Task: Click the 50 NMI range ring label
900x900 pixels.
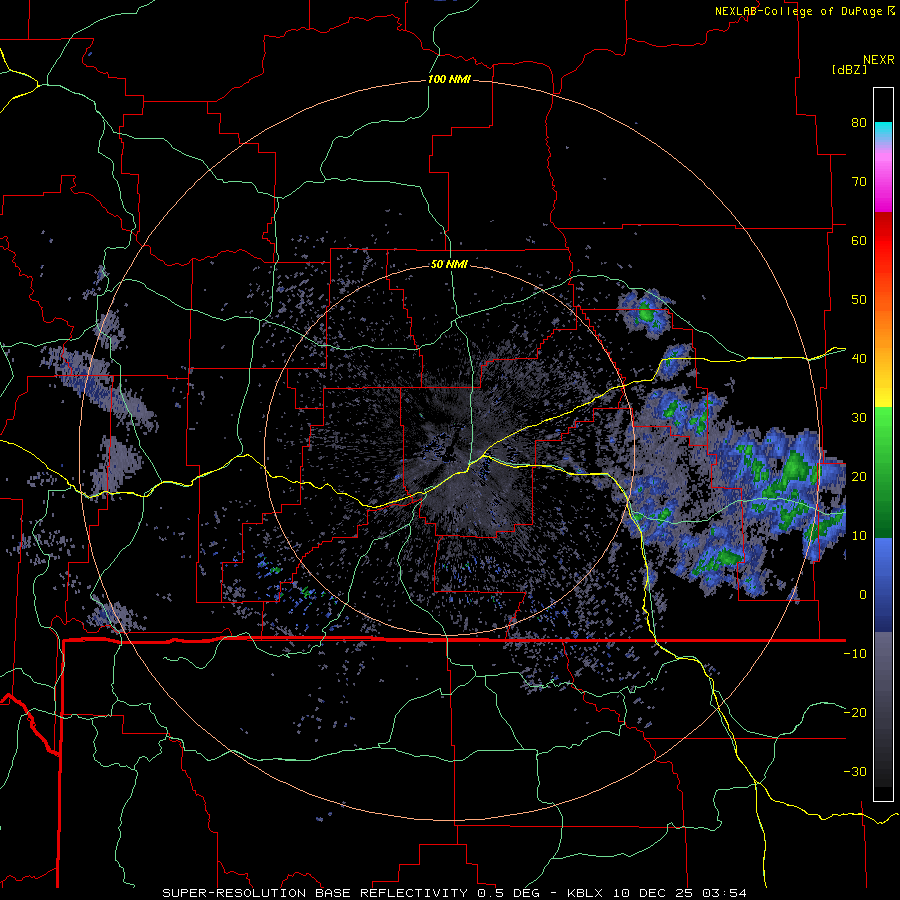Action: tap(449, 264)
